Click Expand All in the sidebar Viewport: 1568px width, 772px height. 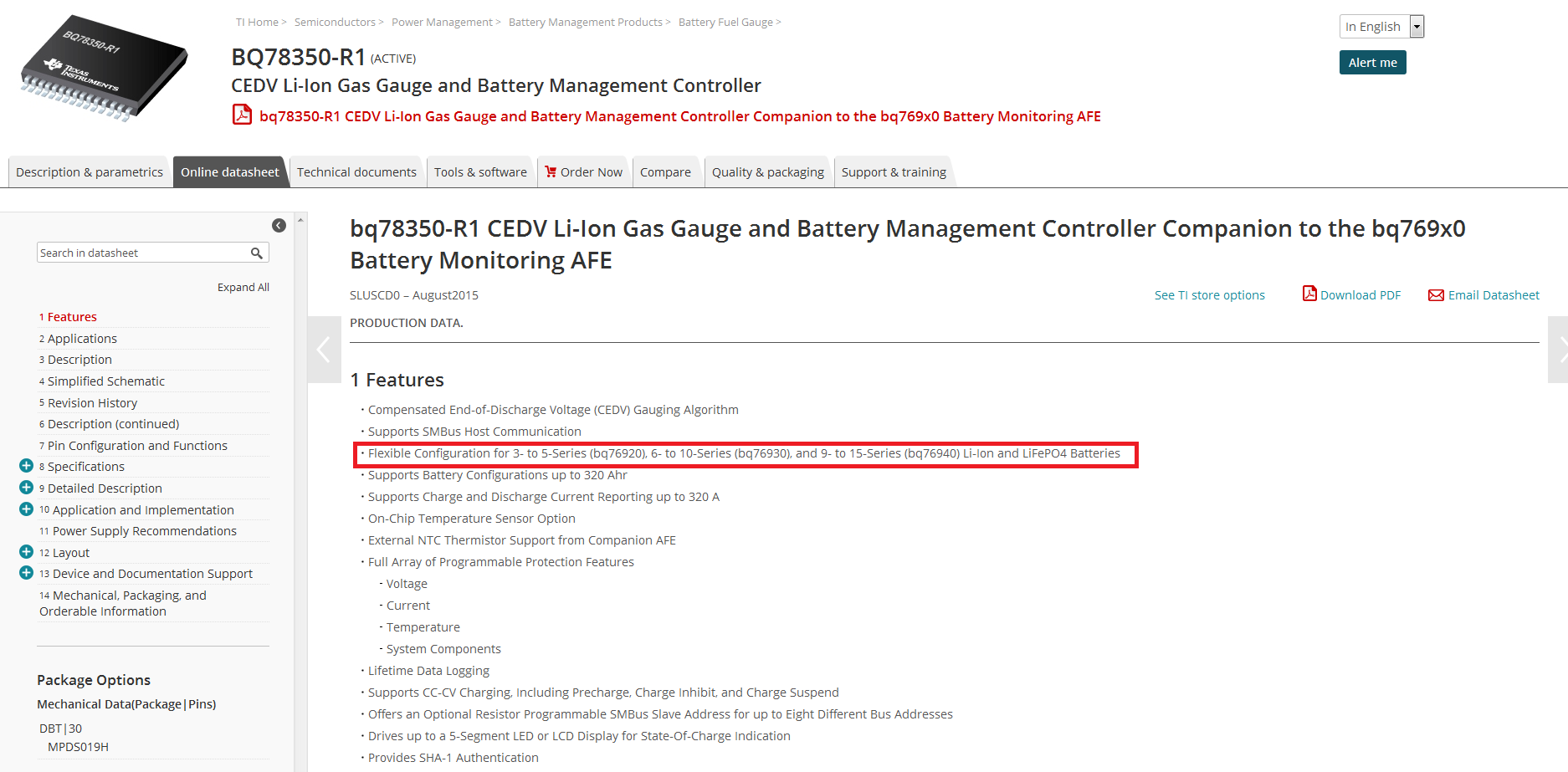coord(243,287)
